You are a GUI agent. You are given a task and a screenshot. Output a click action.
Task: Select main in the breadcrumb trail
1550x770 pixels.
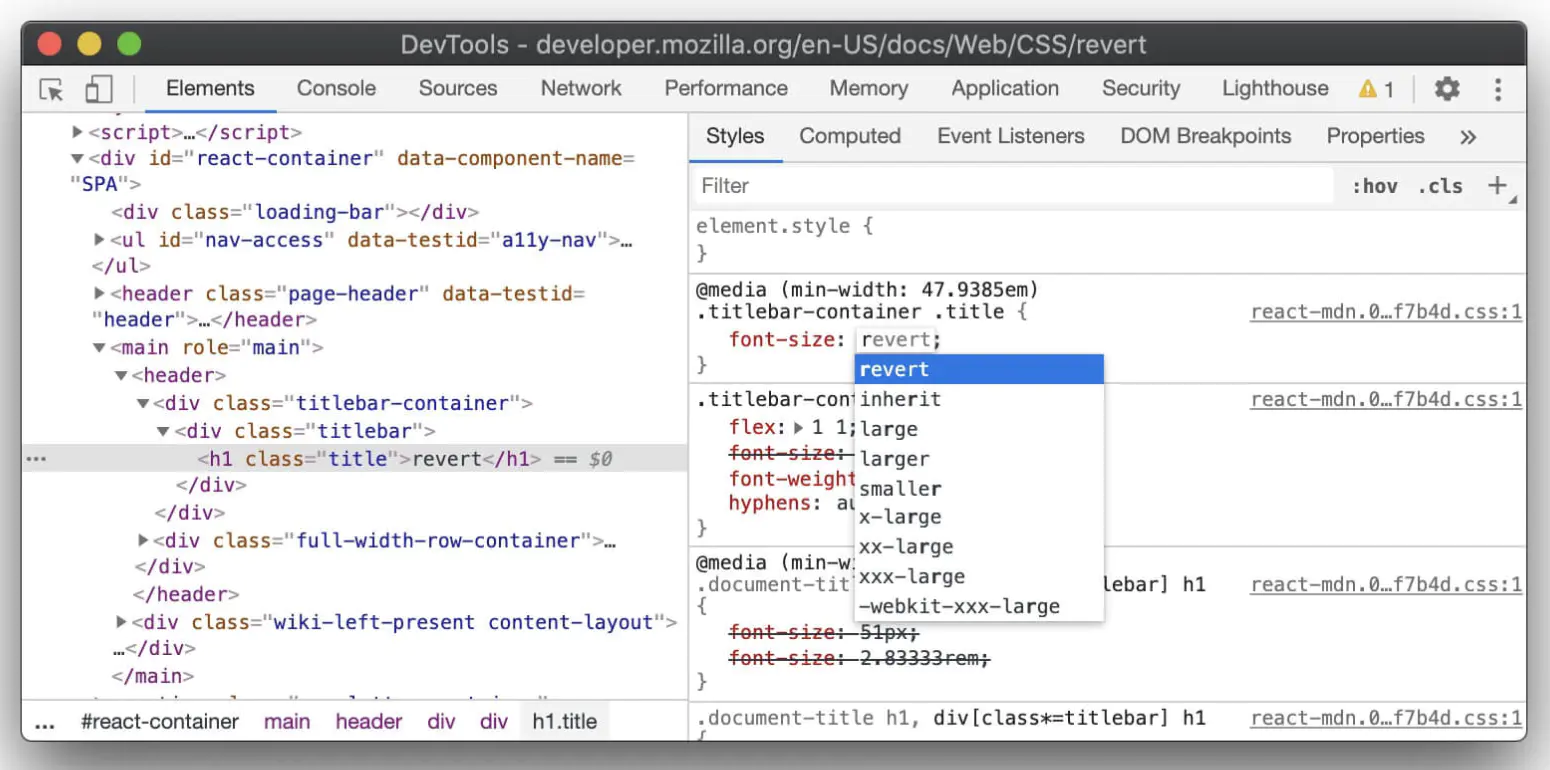[287, 722]
